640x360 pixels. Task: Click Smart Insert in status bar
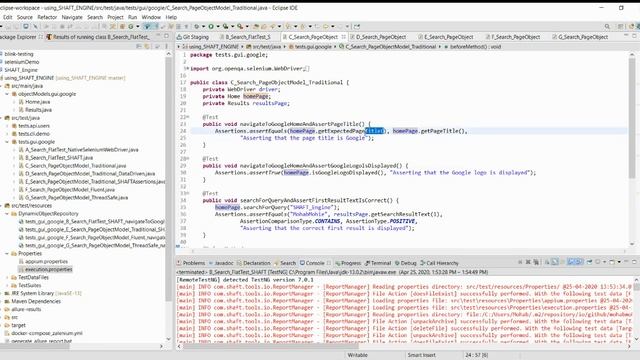coord(421,355)
